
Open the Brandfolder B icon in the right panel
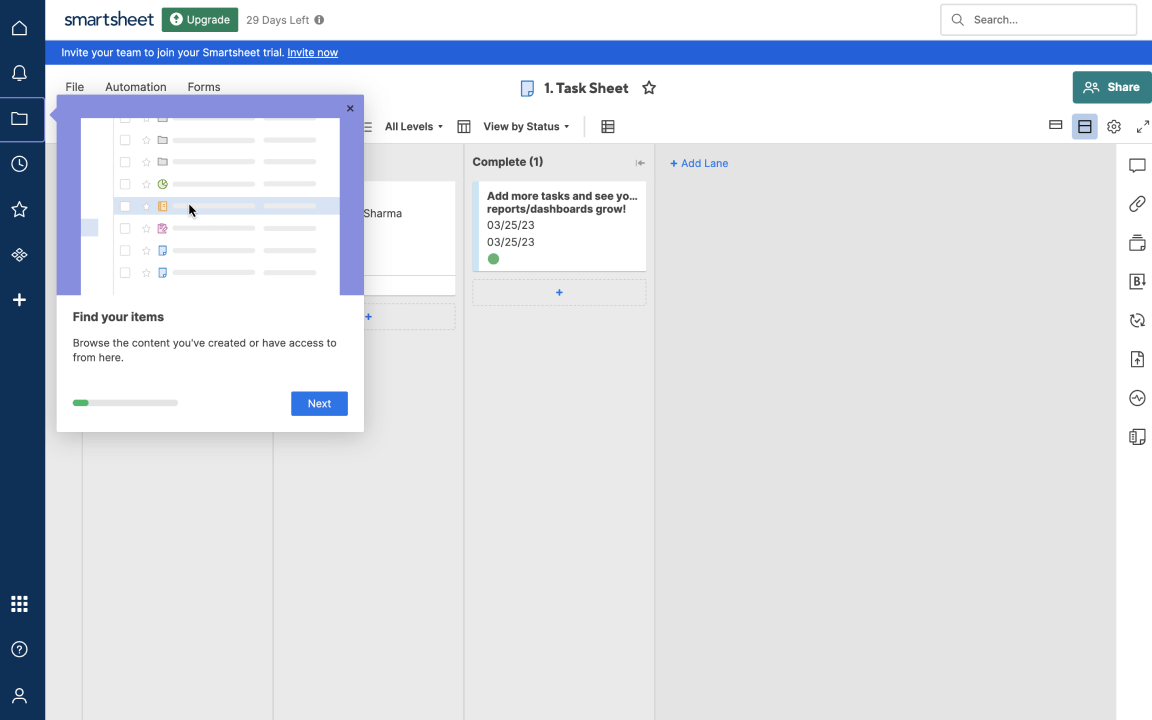[x=1137, y=281]
